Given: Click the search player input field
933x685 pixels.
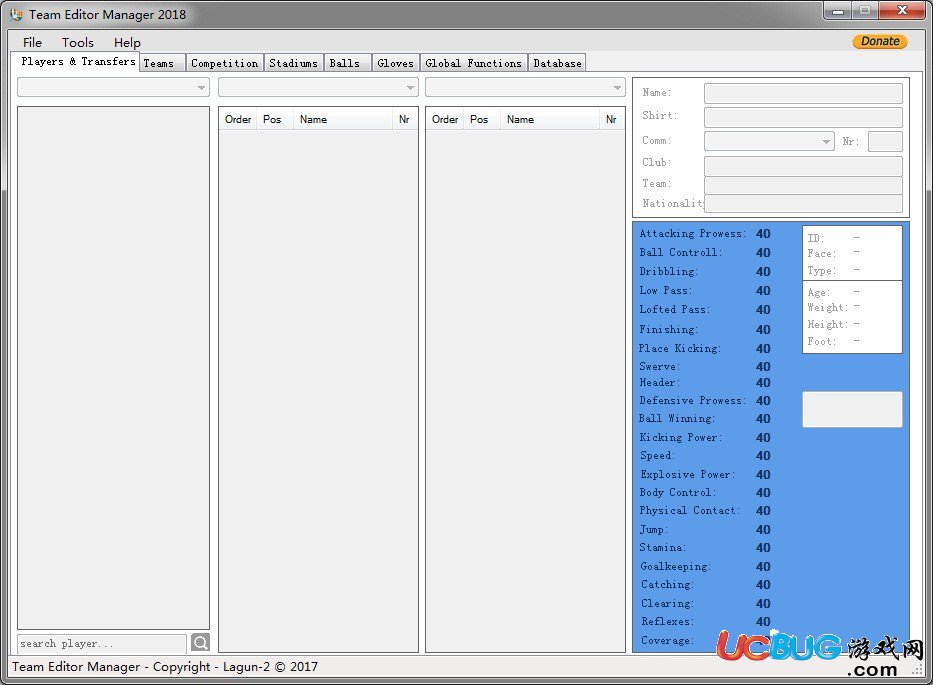Looking at the screenshot, I should pos(102,643).
